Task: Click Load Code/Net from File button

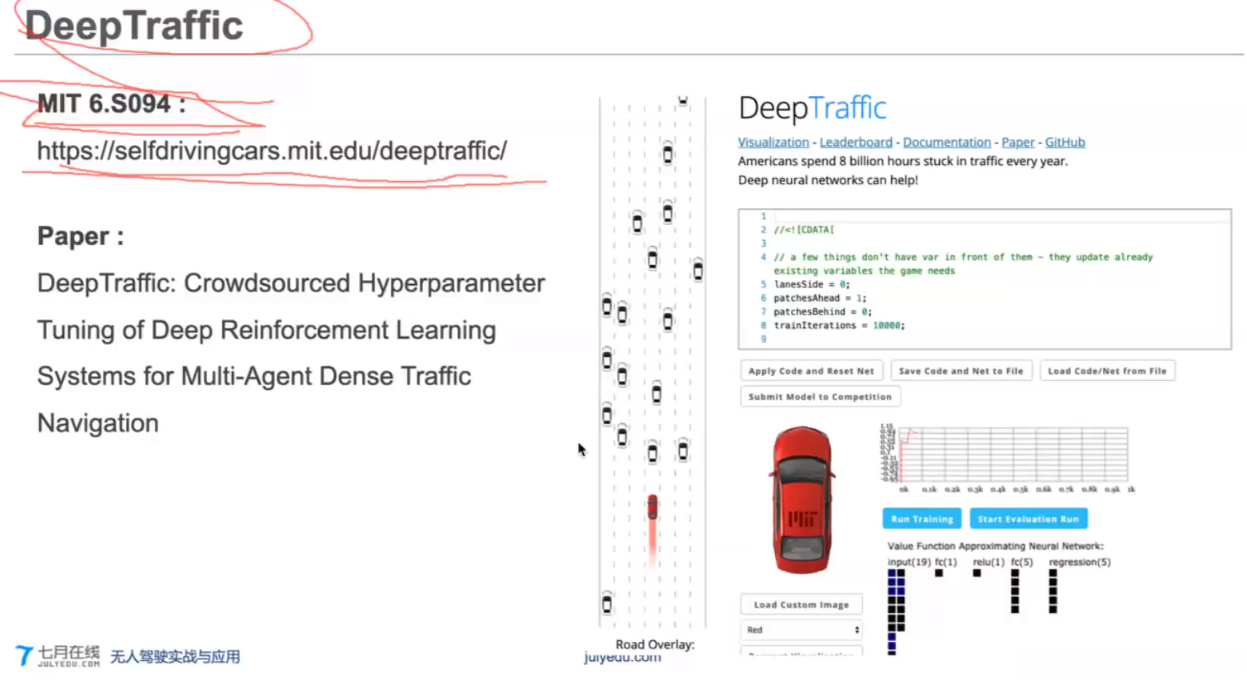Action: point(1107,371)
